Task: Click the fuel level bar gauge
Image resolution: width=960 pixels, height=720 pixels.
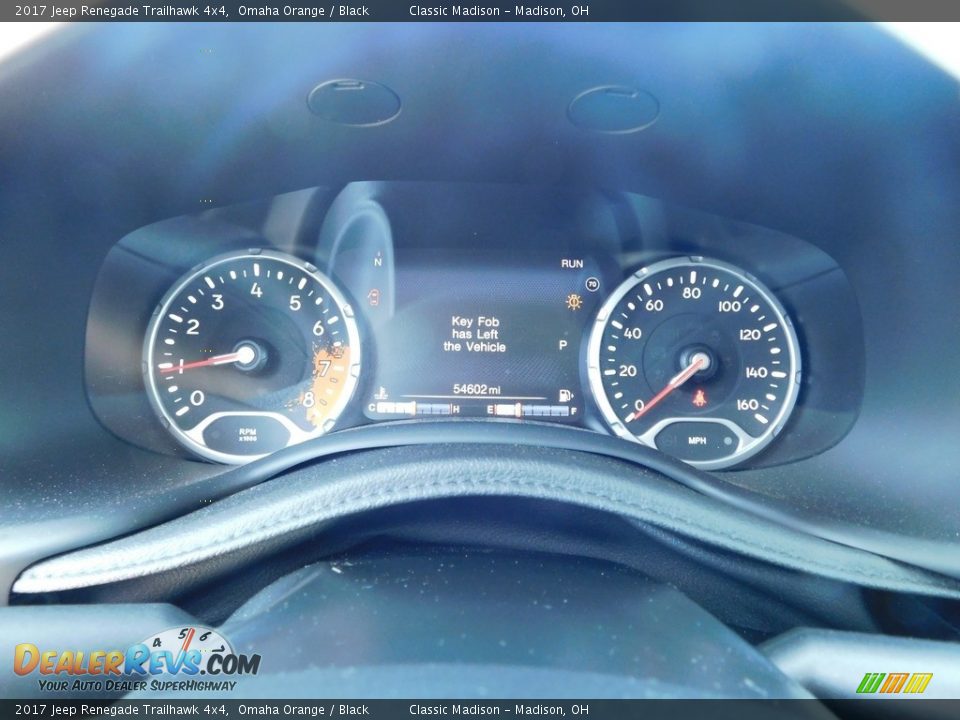Action: [532, 410]
